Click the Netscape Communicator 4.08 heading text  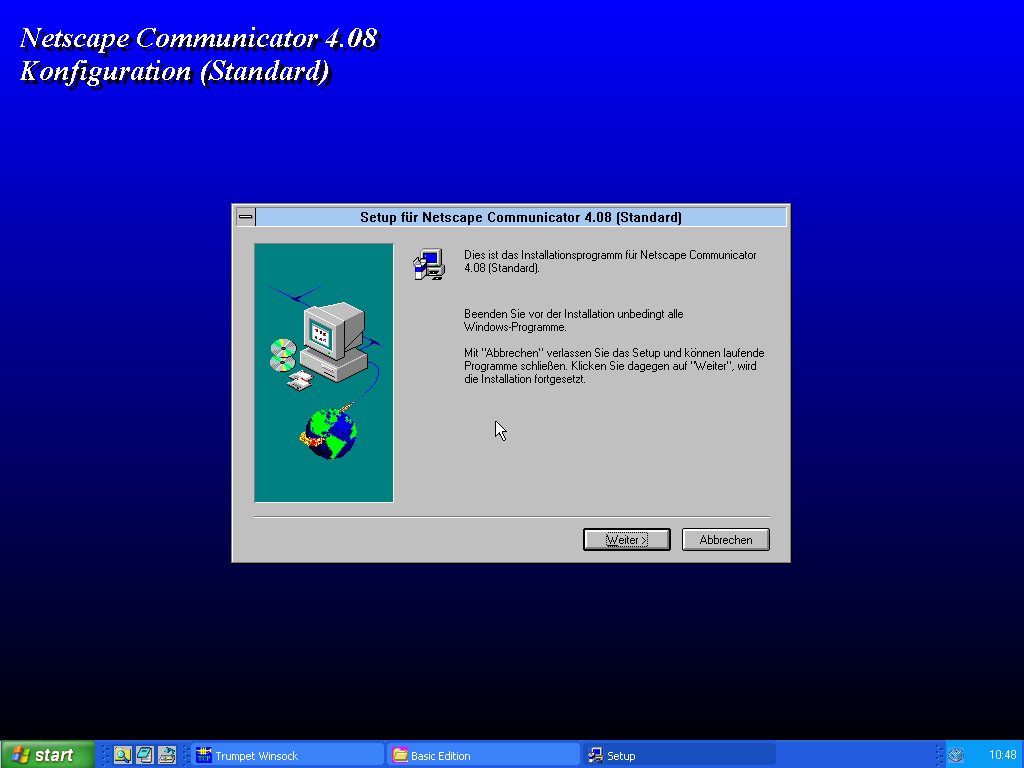(x=198, y=39)
